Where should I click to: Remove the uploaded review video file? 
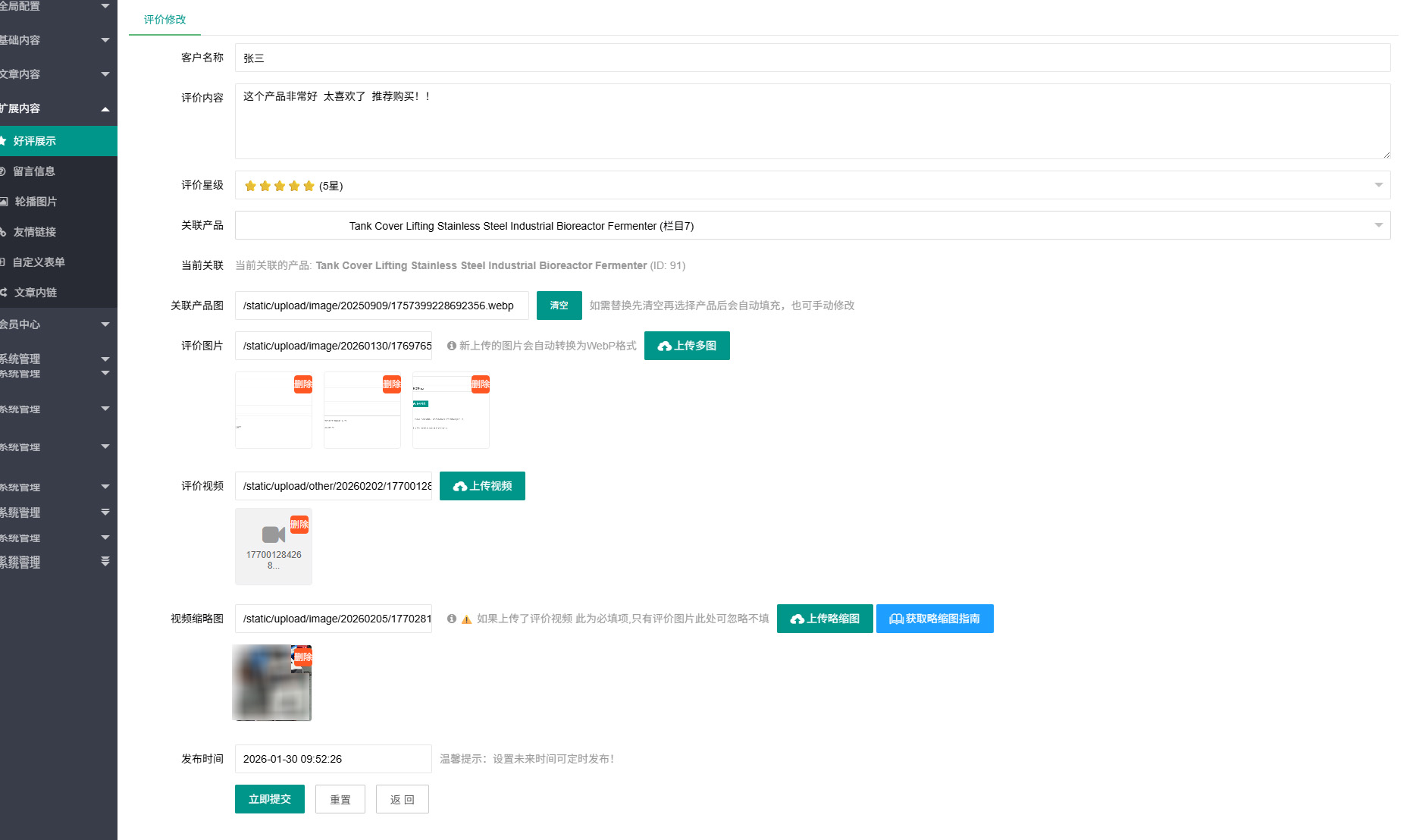tap(299, 525)
